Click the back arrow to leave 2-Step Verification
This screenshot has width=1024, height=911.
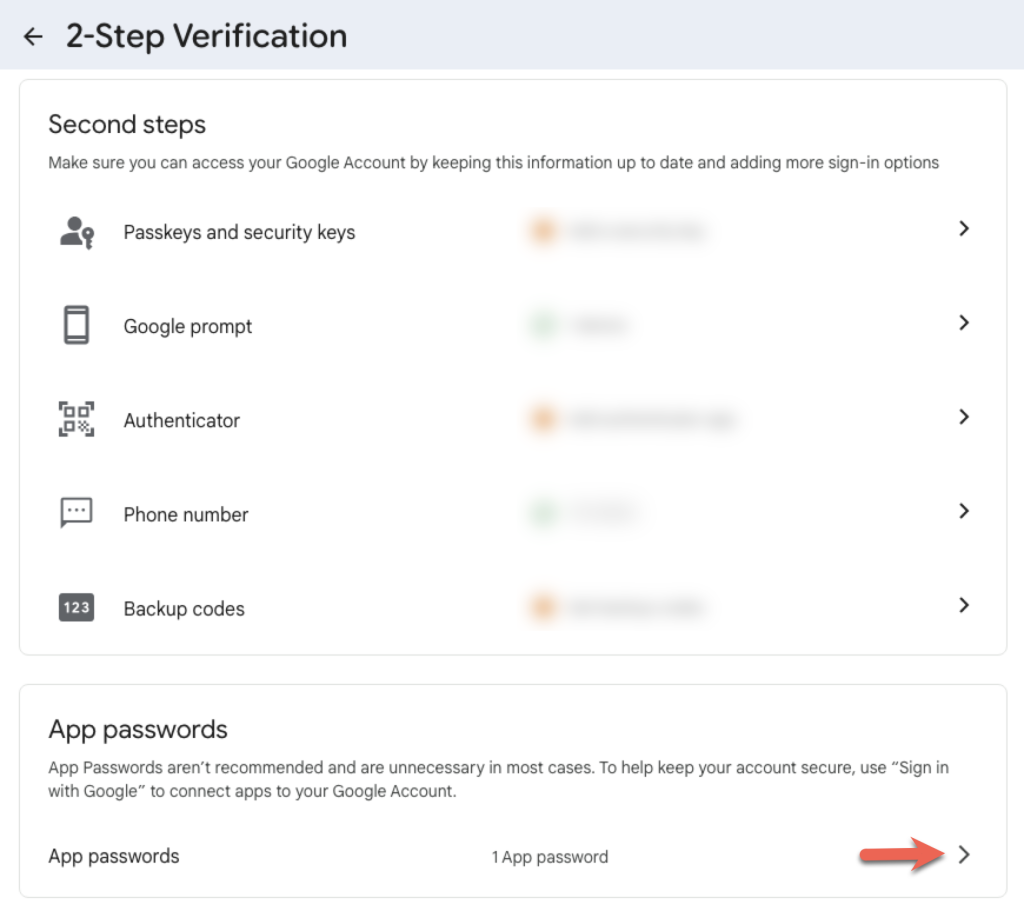pyautogui.click(x=33, y=36)
